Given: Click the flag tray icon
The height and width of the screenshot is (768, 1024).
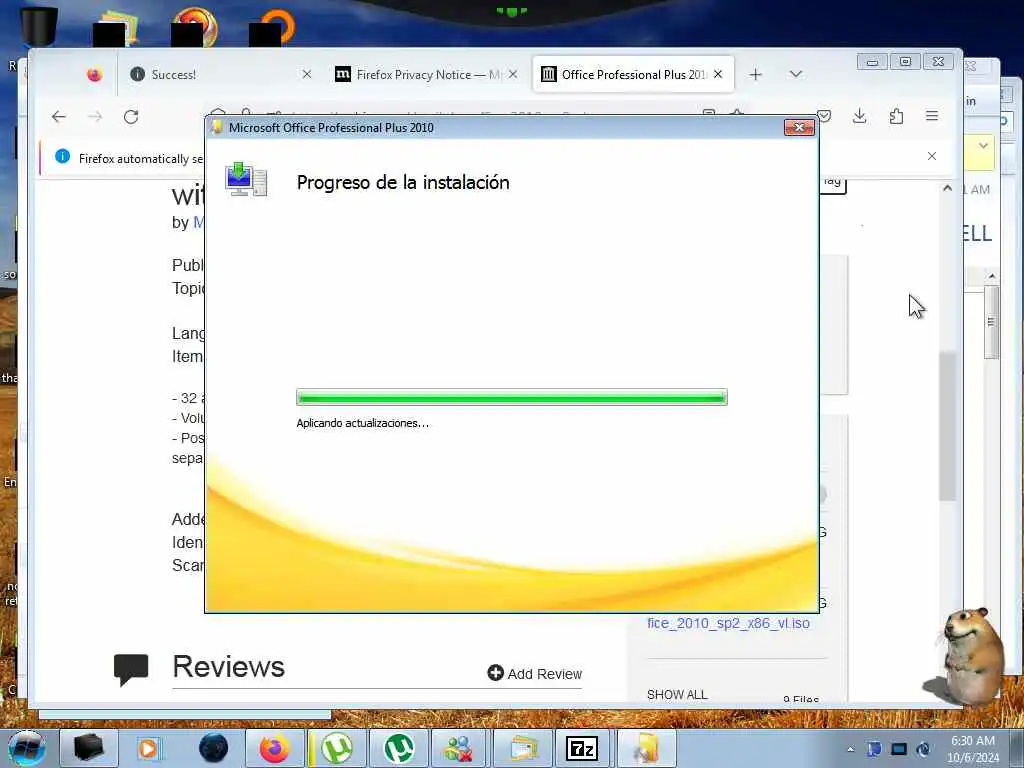Looking at the screenshot, I should (874, 750).
